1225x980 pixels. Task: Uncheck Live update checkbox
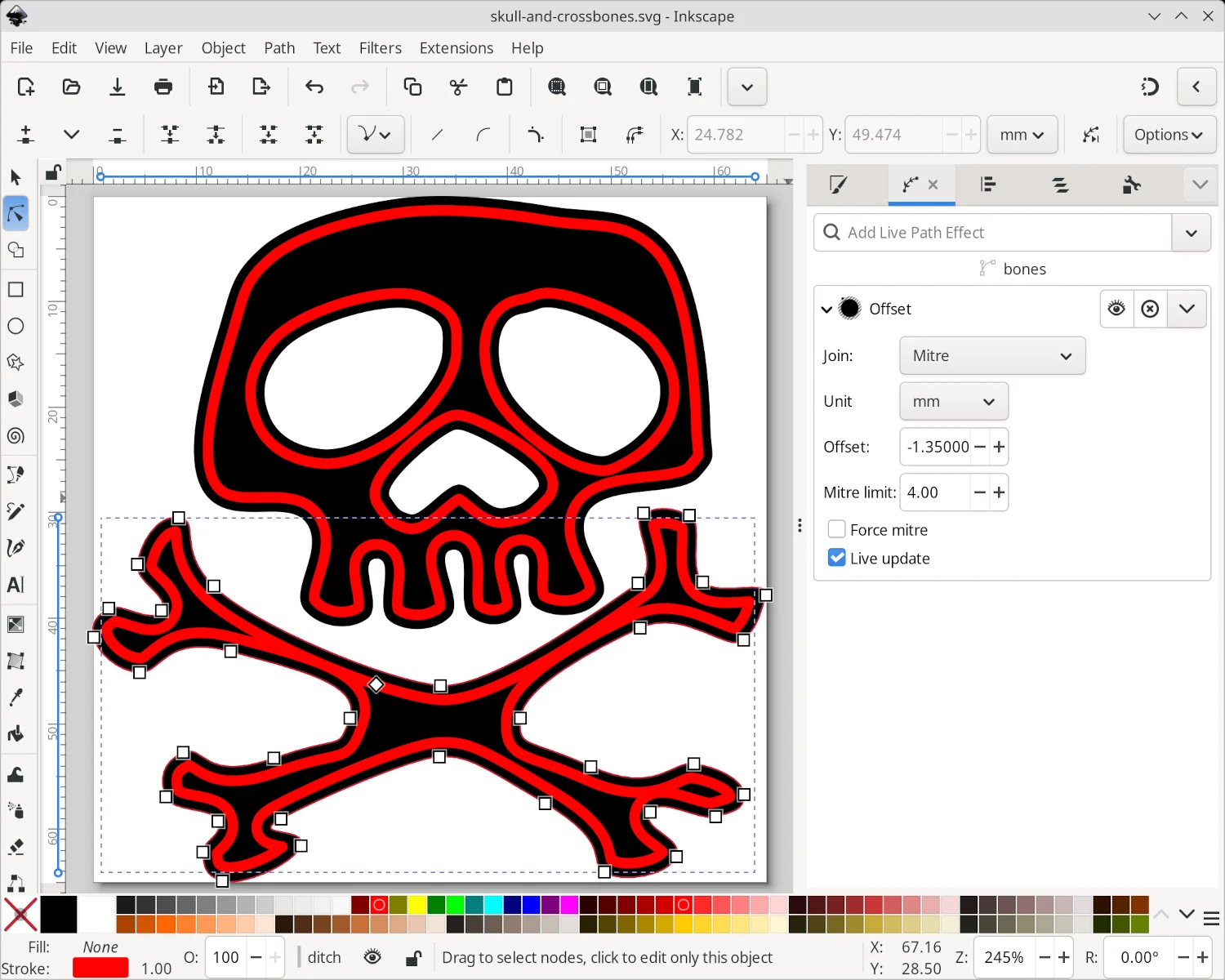(x=836, y=558)
